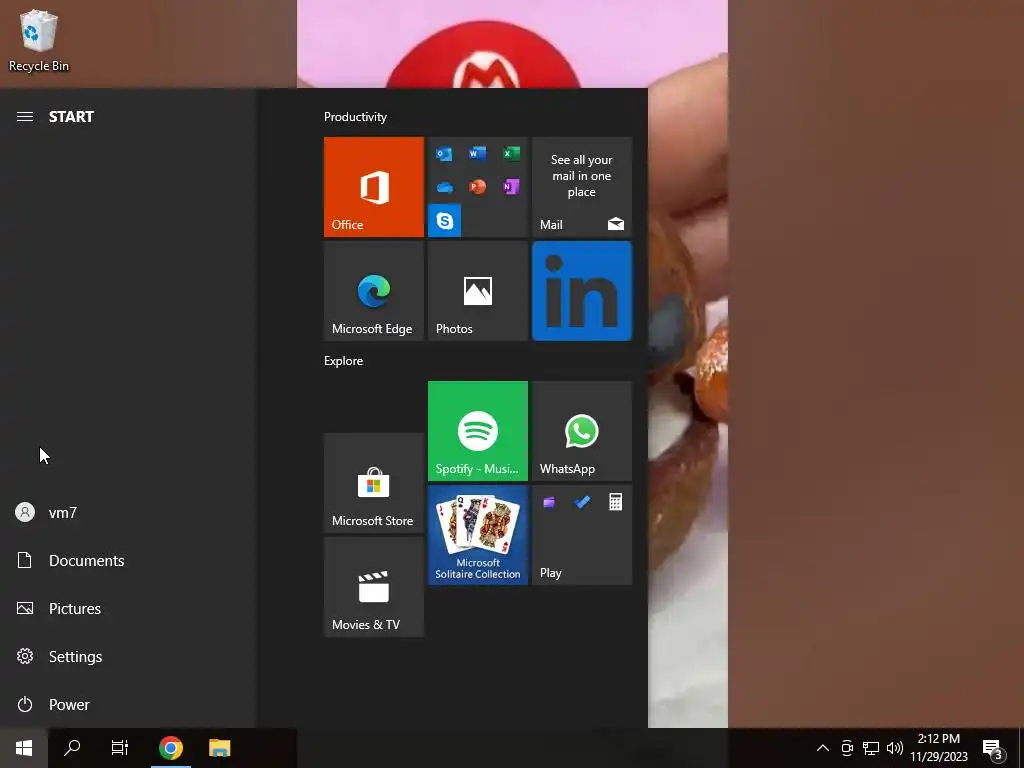Click the Windows Start button
This screenshot has width=1024, height=768.
tap(24, 748)
